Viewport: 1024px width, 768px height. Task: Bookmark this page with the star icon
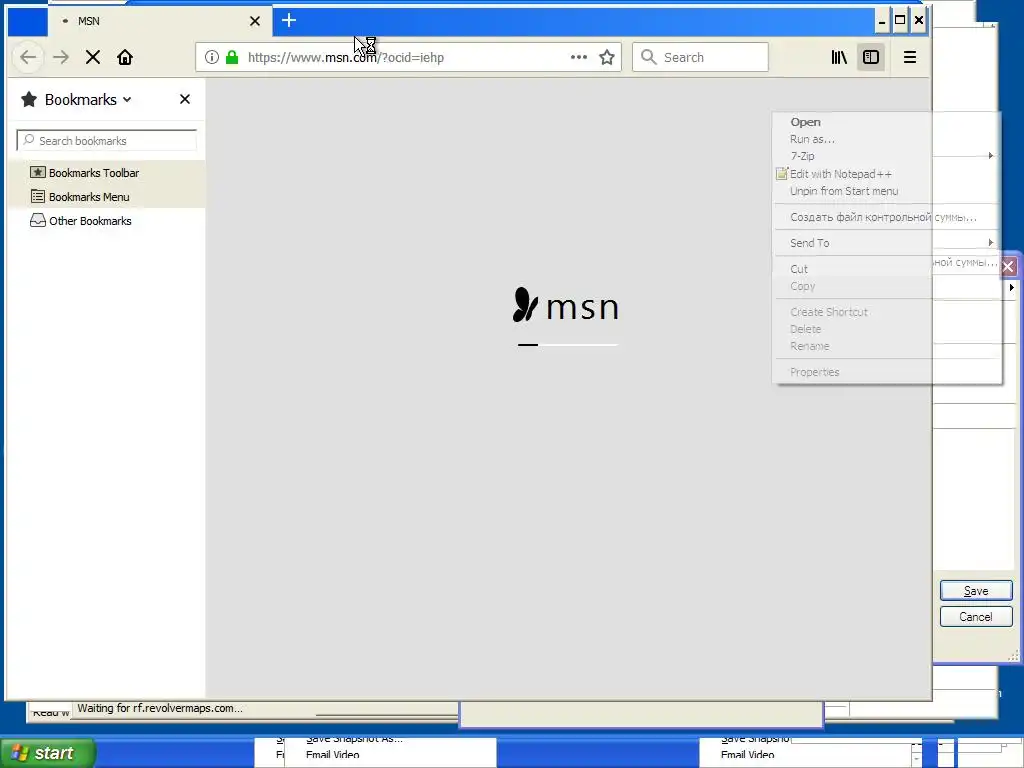tap(607, 57)
